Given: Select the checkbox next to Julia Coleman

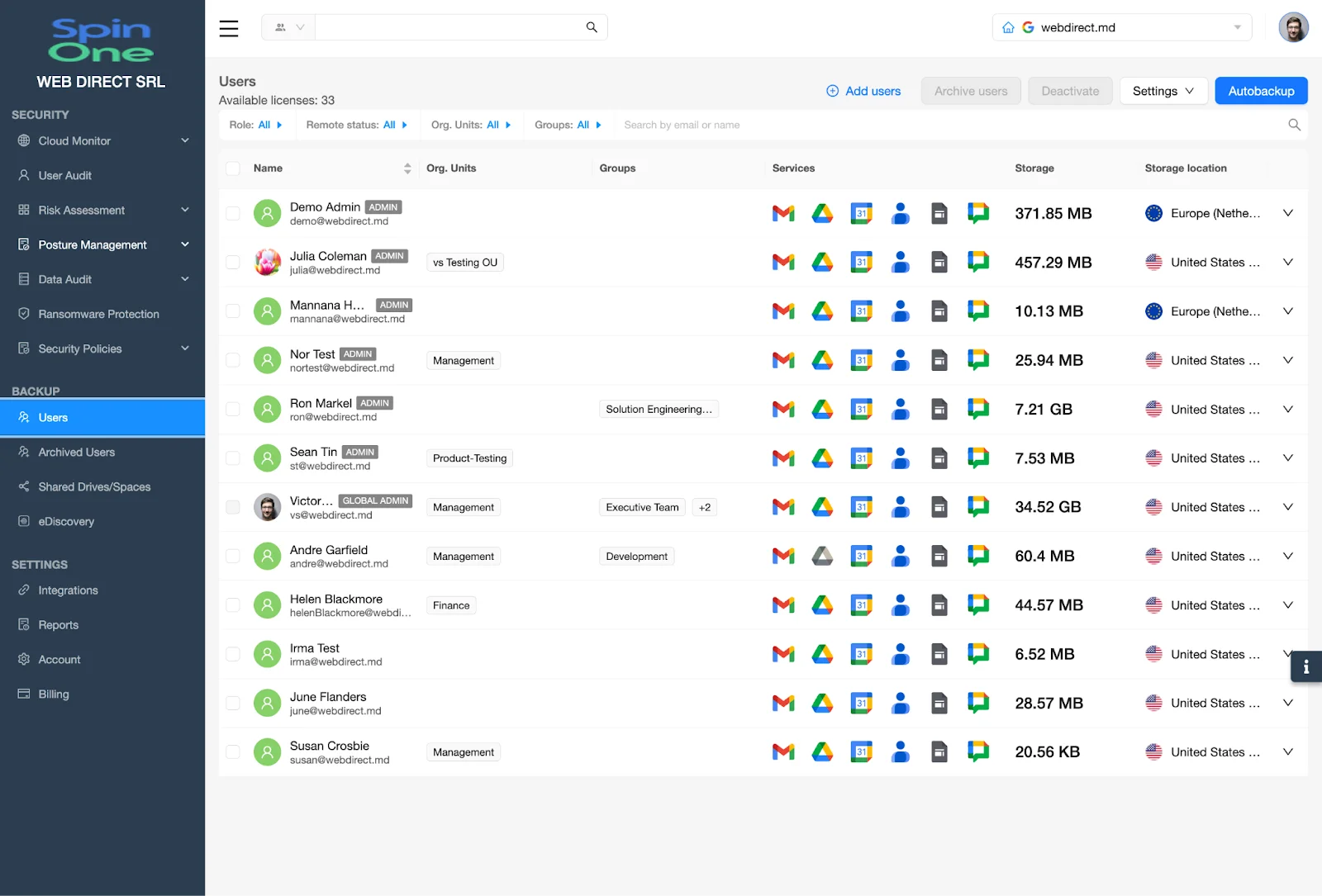Looking at the screenshot, I should 232,262.
